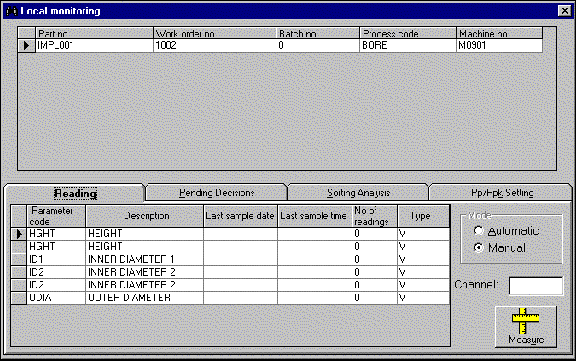Click Type cell V in ODIA row
Screen dimensions: 576x361
[x=423, y=297]
